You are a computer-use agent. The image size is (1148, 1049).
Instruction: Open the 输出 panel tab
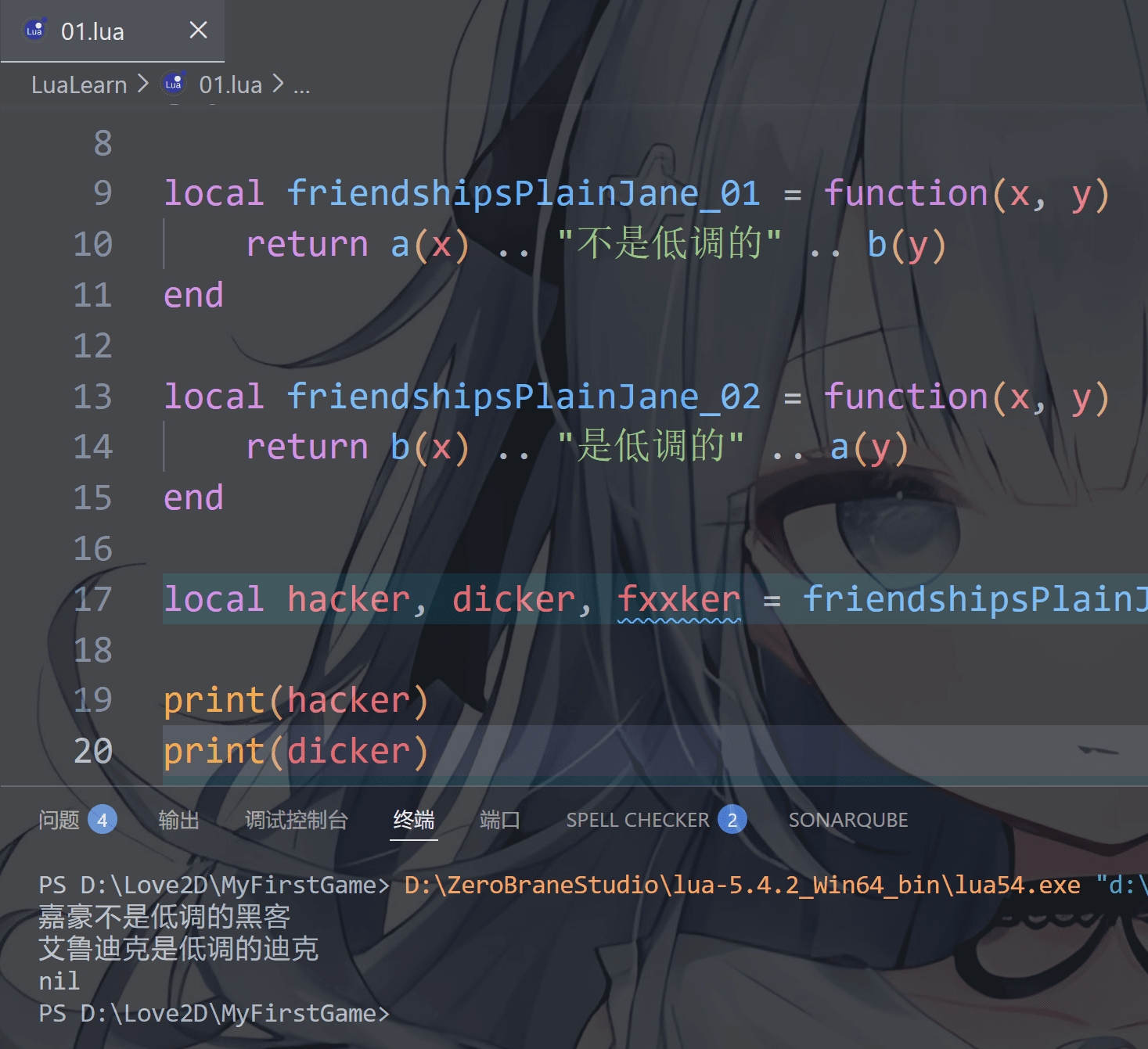click(178, 820)
